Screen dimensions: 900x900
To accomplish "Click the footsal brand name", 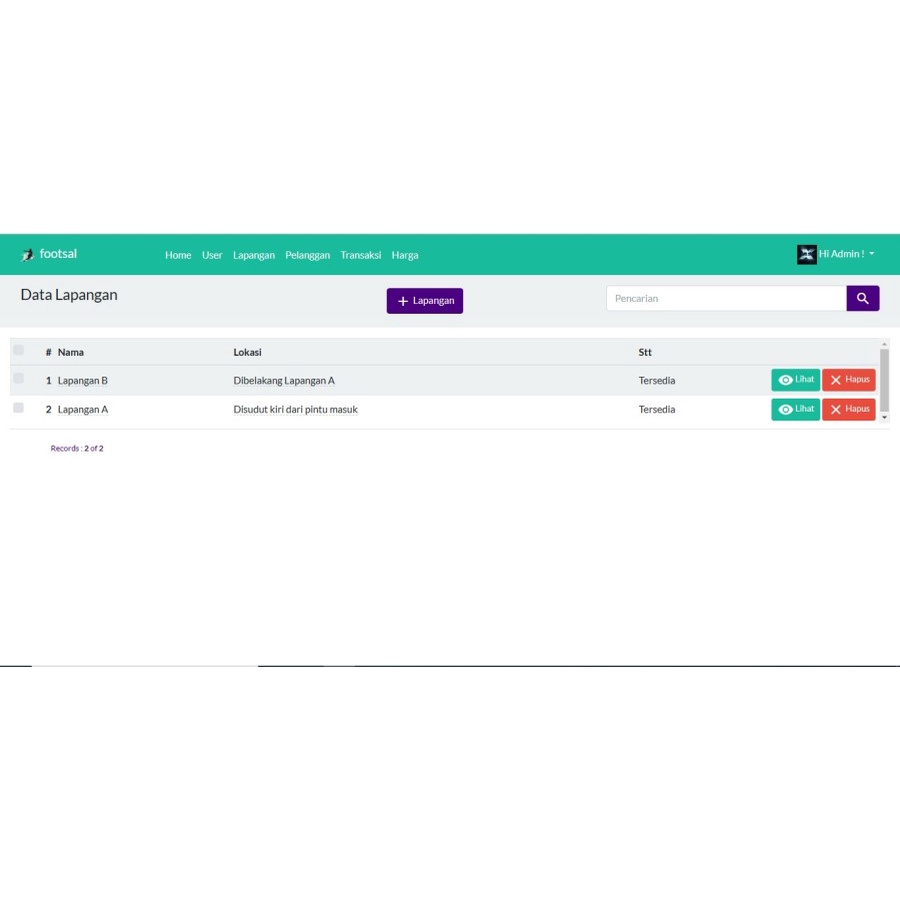I will (x=58, y=254).
